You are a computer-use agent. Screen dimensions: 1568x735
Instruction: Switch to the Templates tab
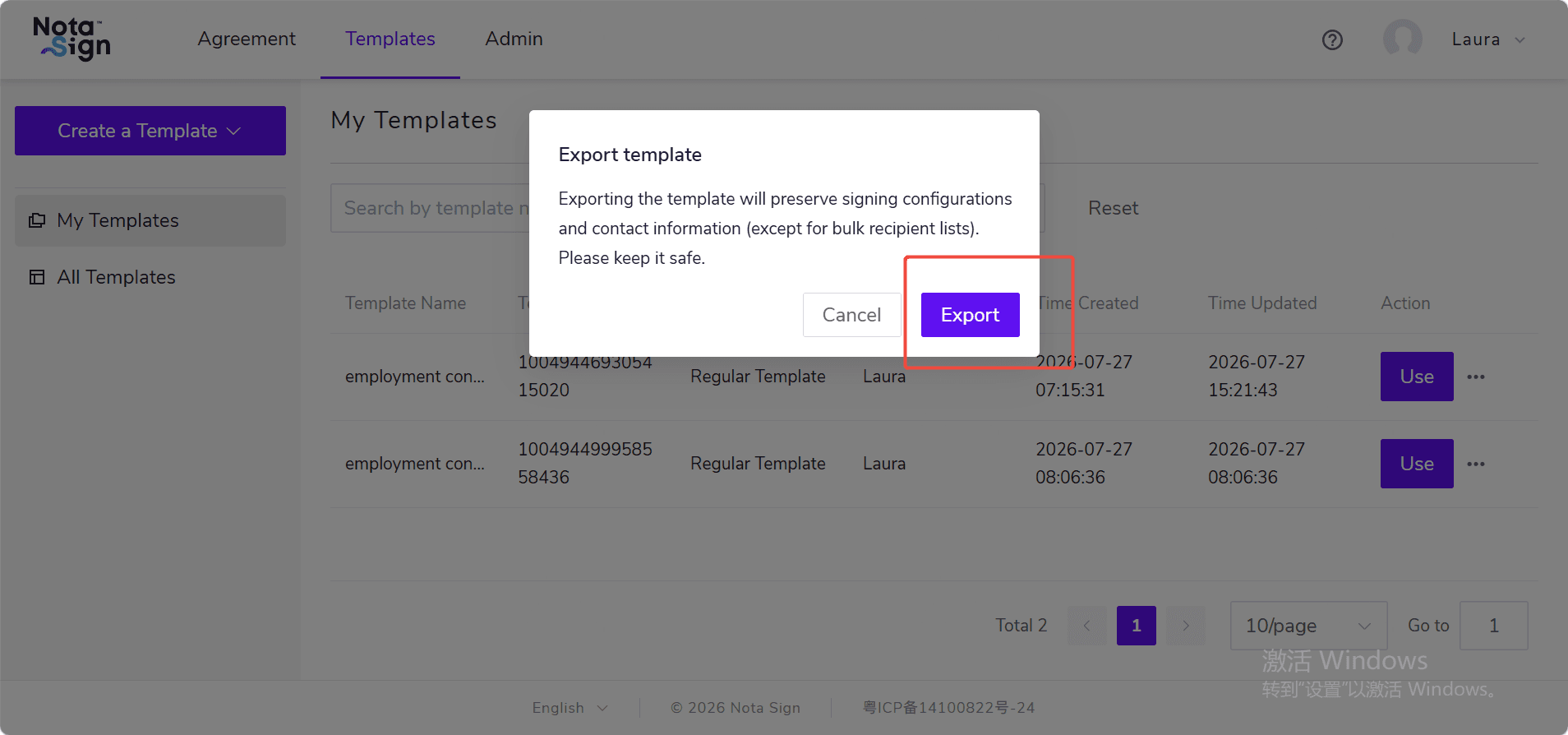[x=390, y=39]
